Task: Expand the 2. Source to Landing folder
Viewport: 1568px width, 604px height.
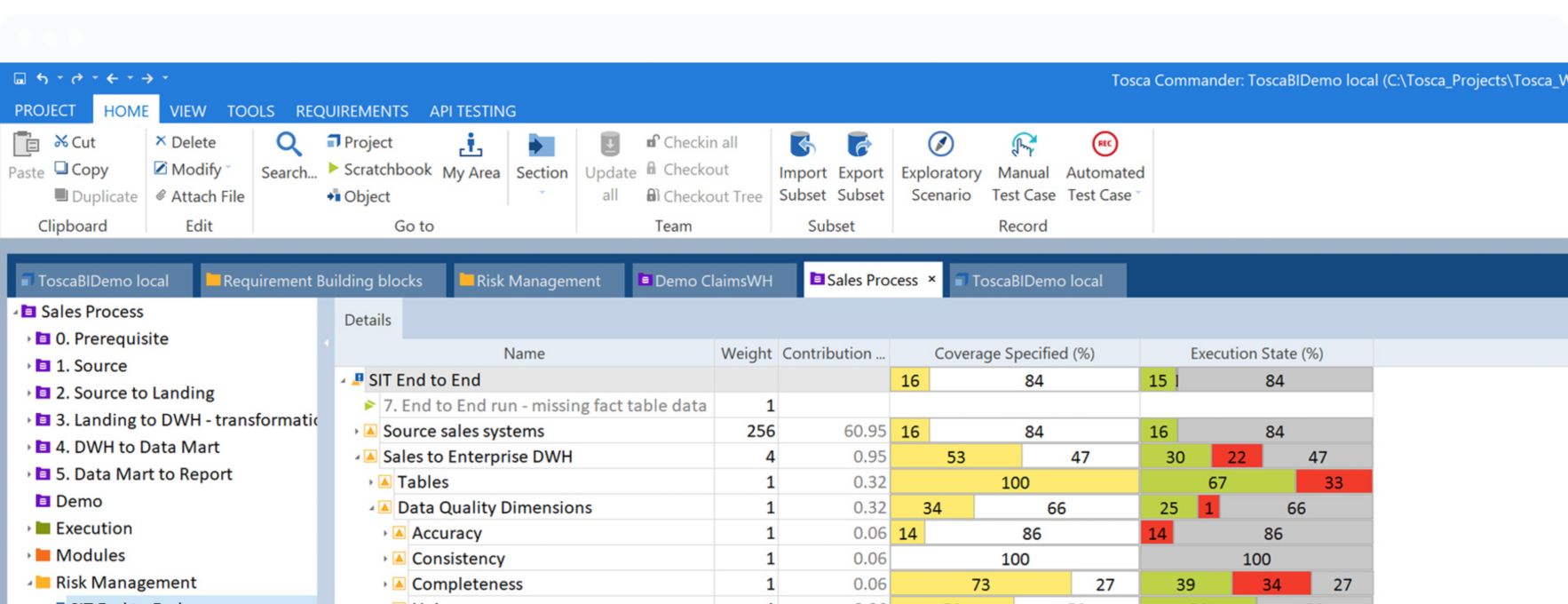Action: 28,393
